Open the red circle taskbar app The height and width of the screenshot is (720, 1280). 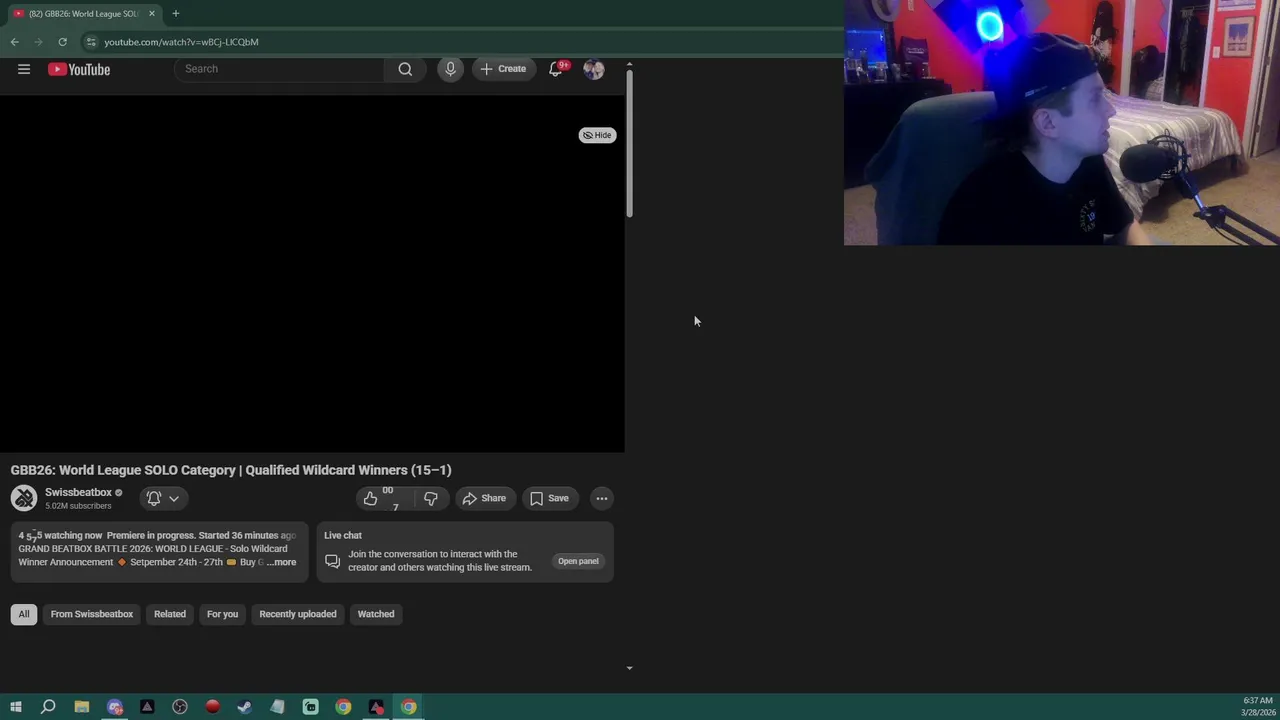(212, 707)
